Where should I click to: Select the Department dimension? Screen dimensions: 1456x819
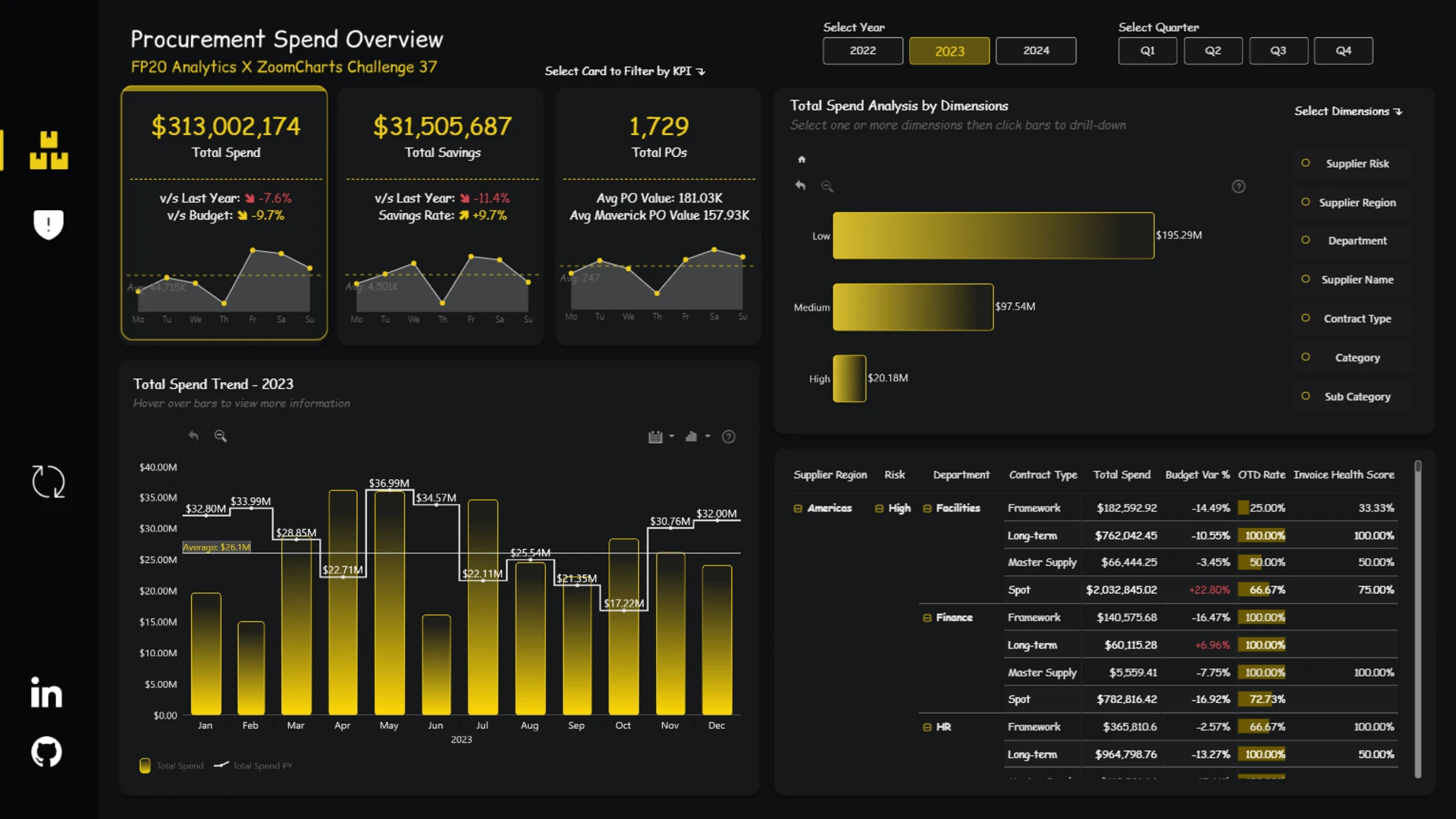point(1351,240)
